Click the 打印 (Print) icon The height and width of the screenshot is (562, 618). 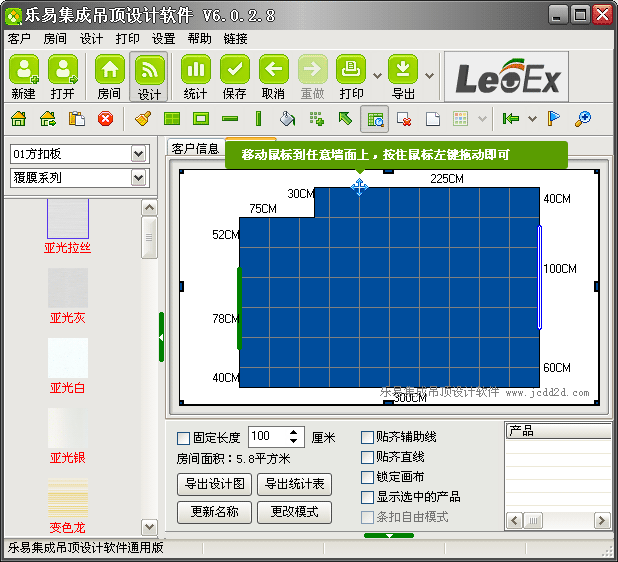(351, 70)
